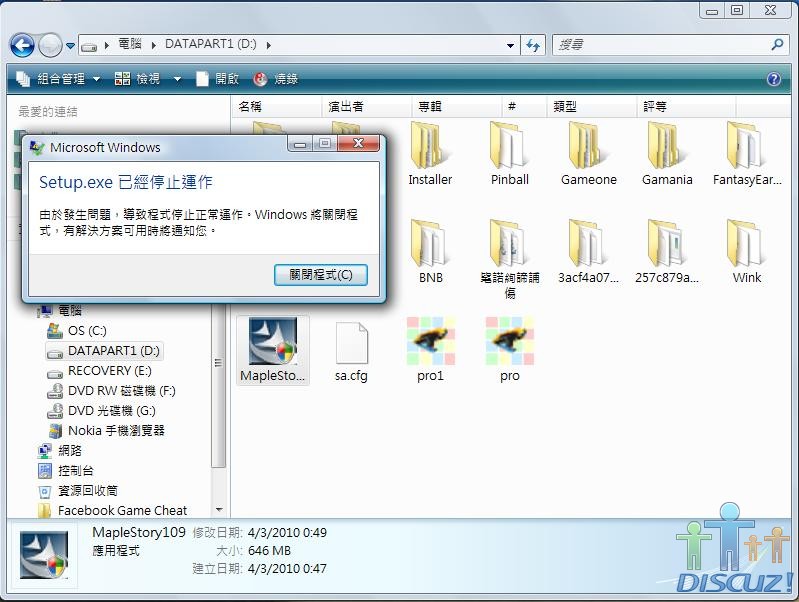Expand arrow after 電腦 breadcrumb
The image size is (799, 602).
[x=153, y=45]
